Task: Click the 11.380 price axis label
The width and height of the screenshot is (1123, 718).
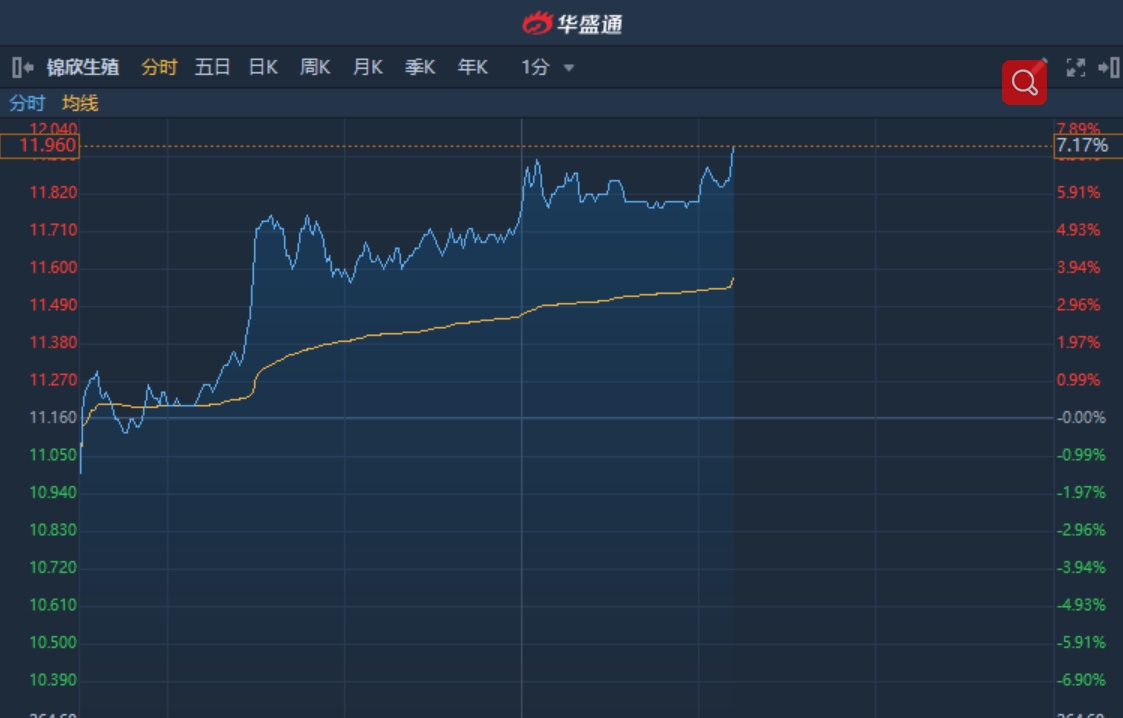Action: coord(53,343)
